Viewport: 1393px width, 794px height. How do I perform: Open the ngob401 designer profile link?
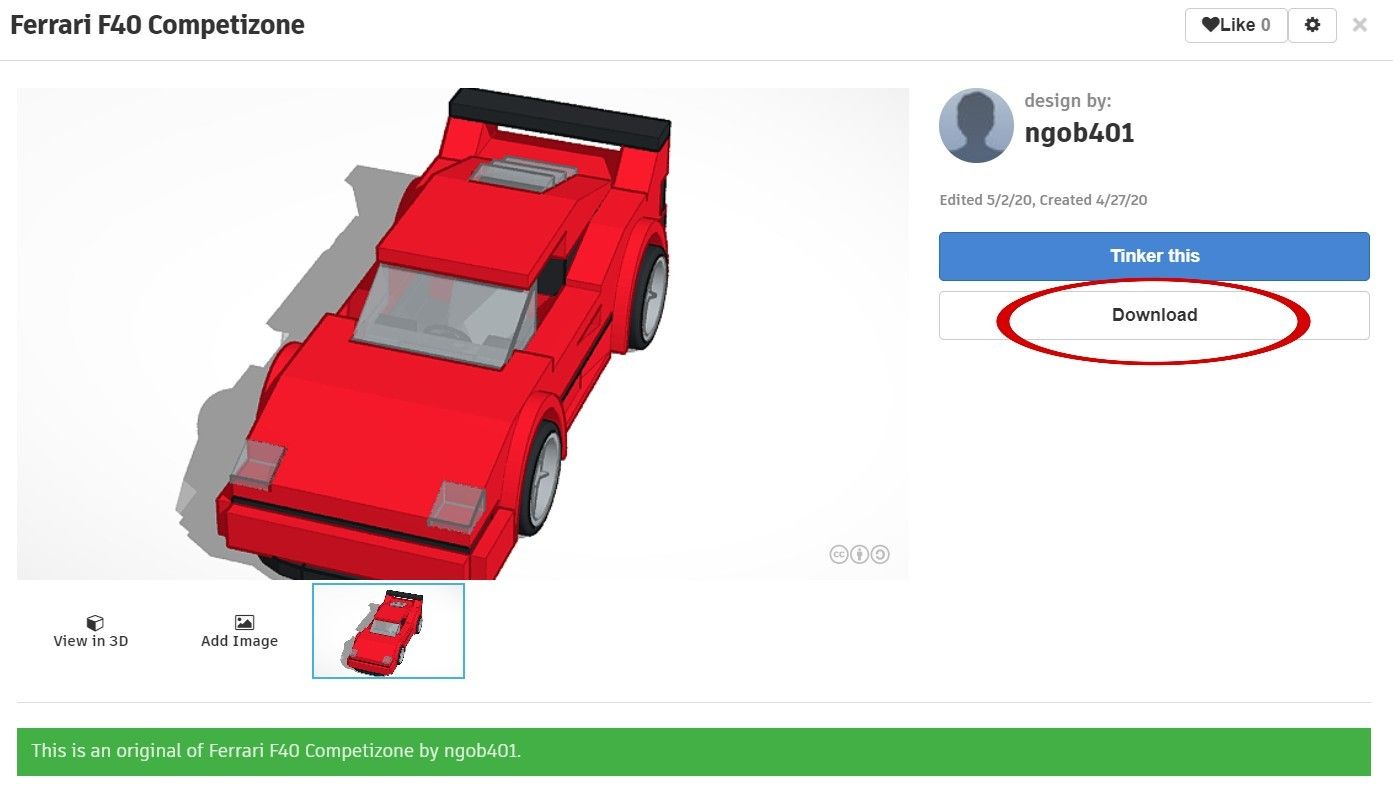(x=1079, y=132)
